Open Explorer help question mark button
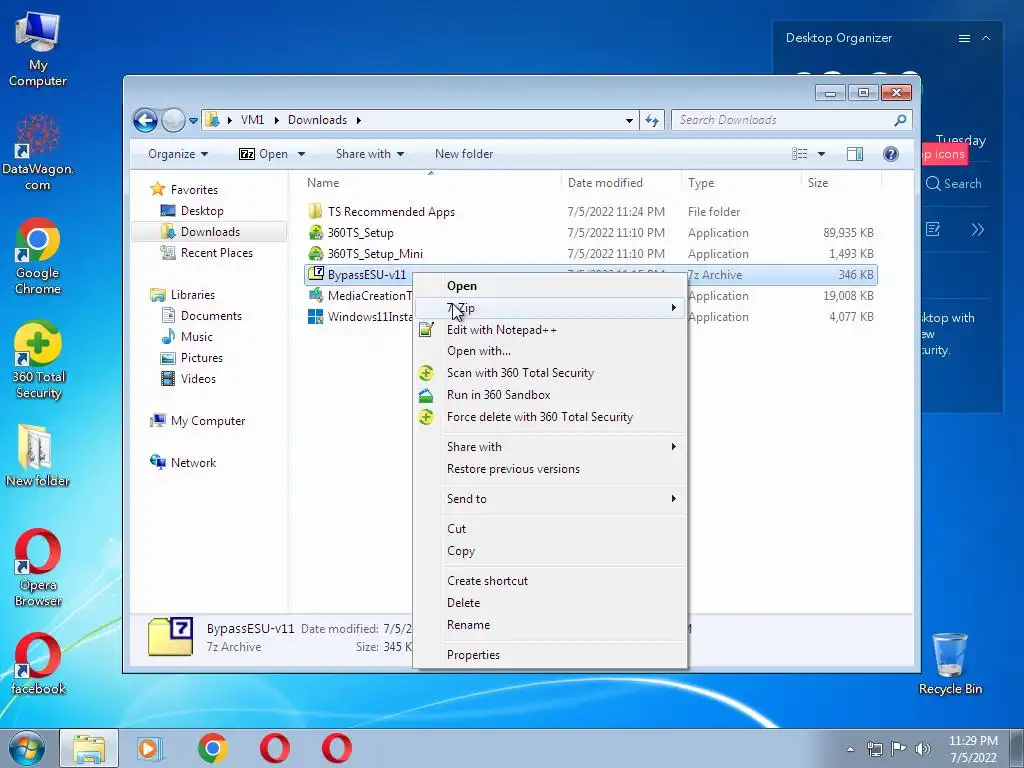1024x768 pixels. click(x=891, y=154)
